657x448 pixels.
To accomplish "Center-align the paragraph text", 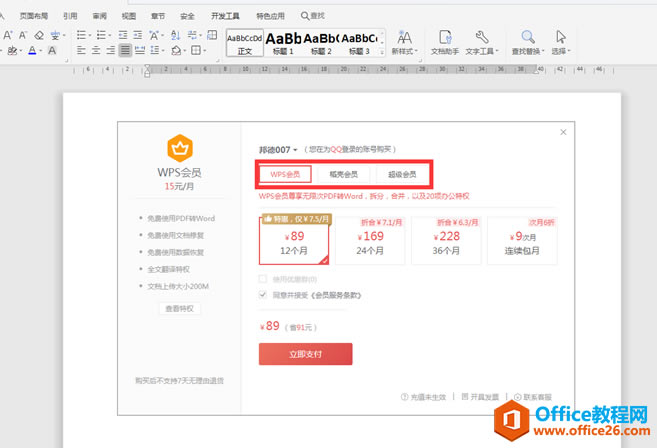I will coord(96,50).
